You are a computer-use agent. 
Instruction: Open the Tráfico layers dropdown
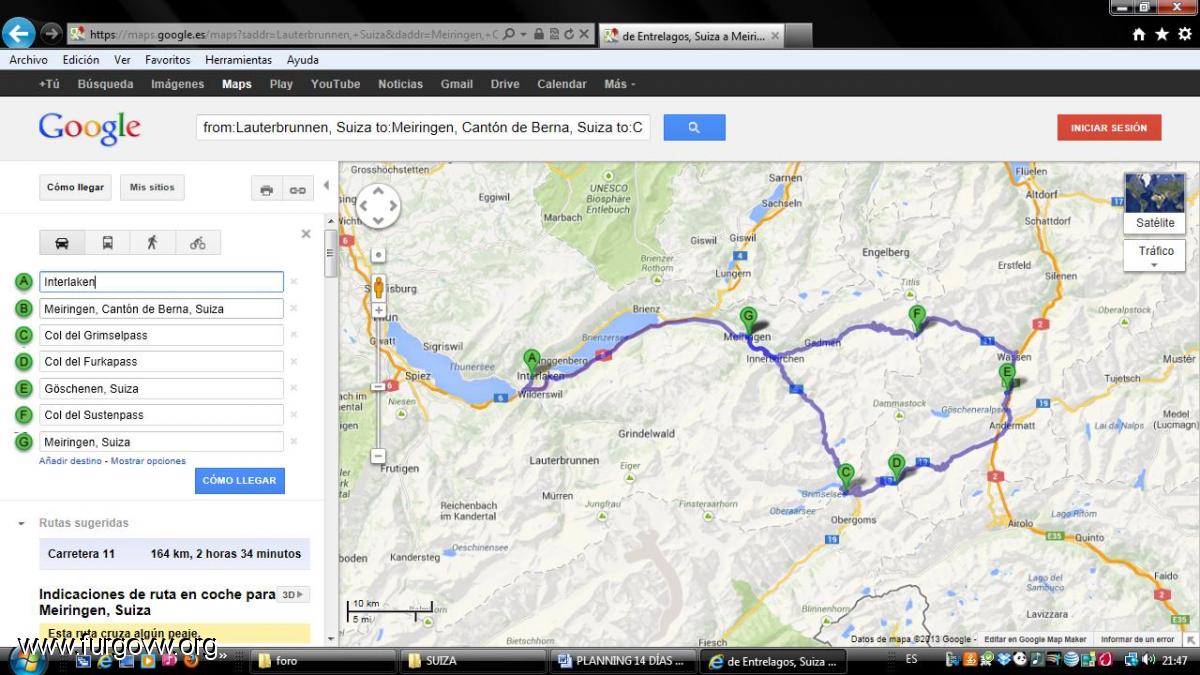[x=1156, y=256]
